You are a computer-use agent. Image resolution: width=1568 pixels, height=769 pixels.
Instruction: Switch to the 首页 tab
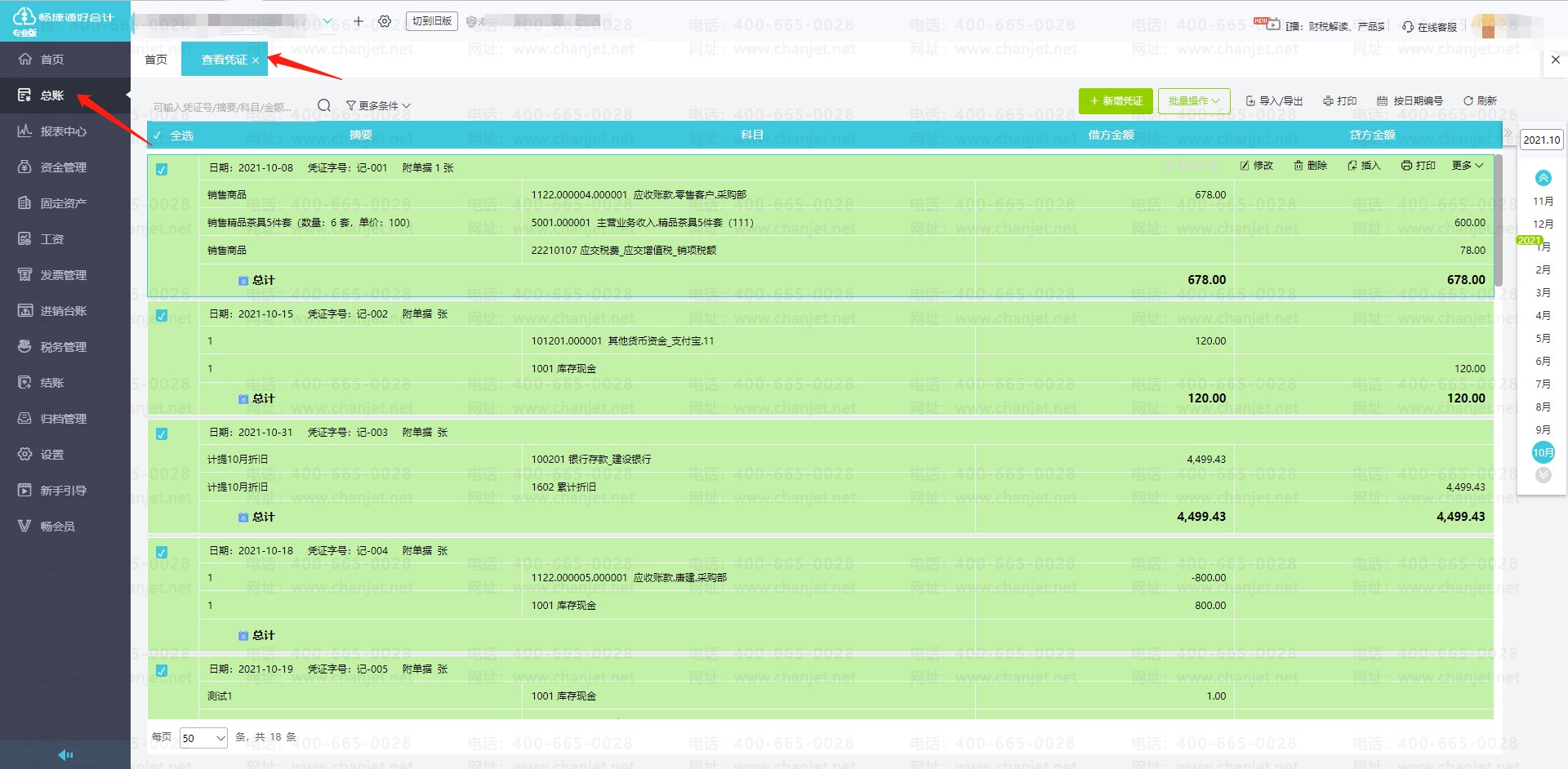[155, 60]
